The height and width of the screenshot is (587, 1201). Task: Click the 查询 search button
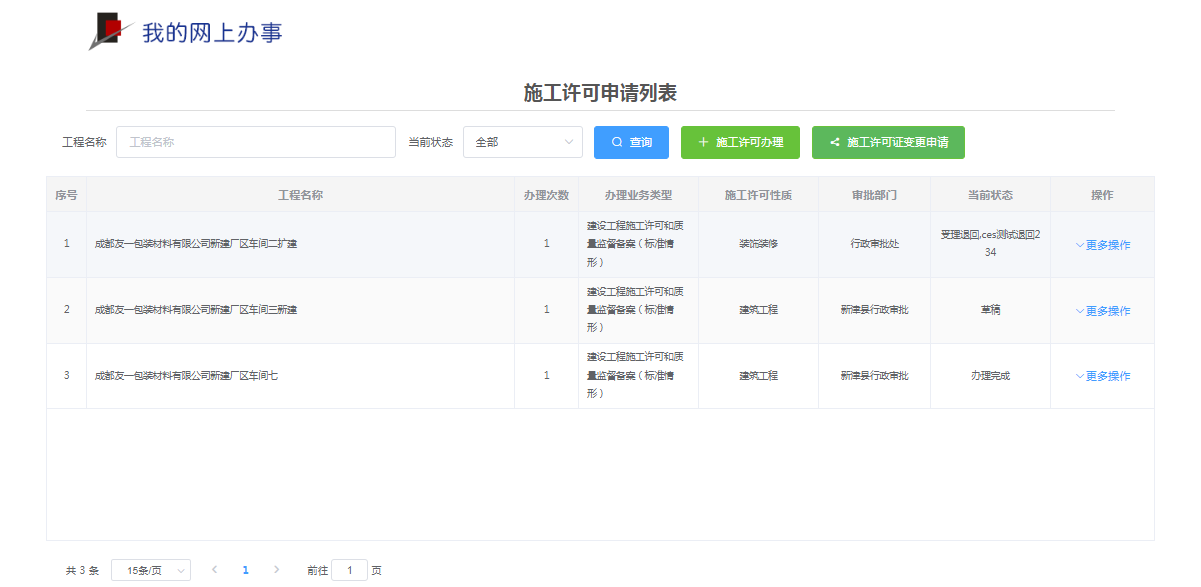click(x=631, y=142)
